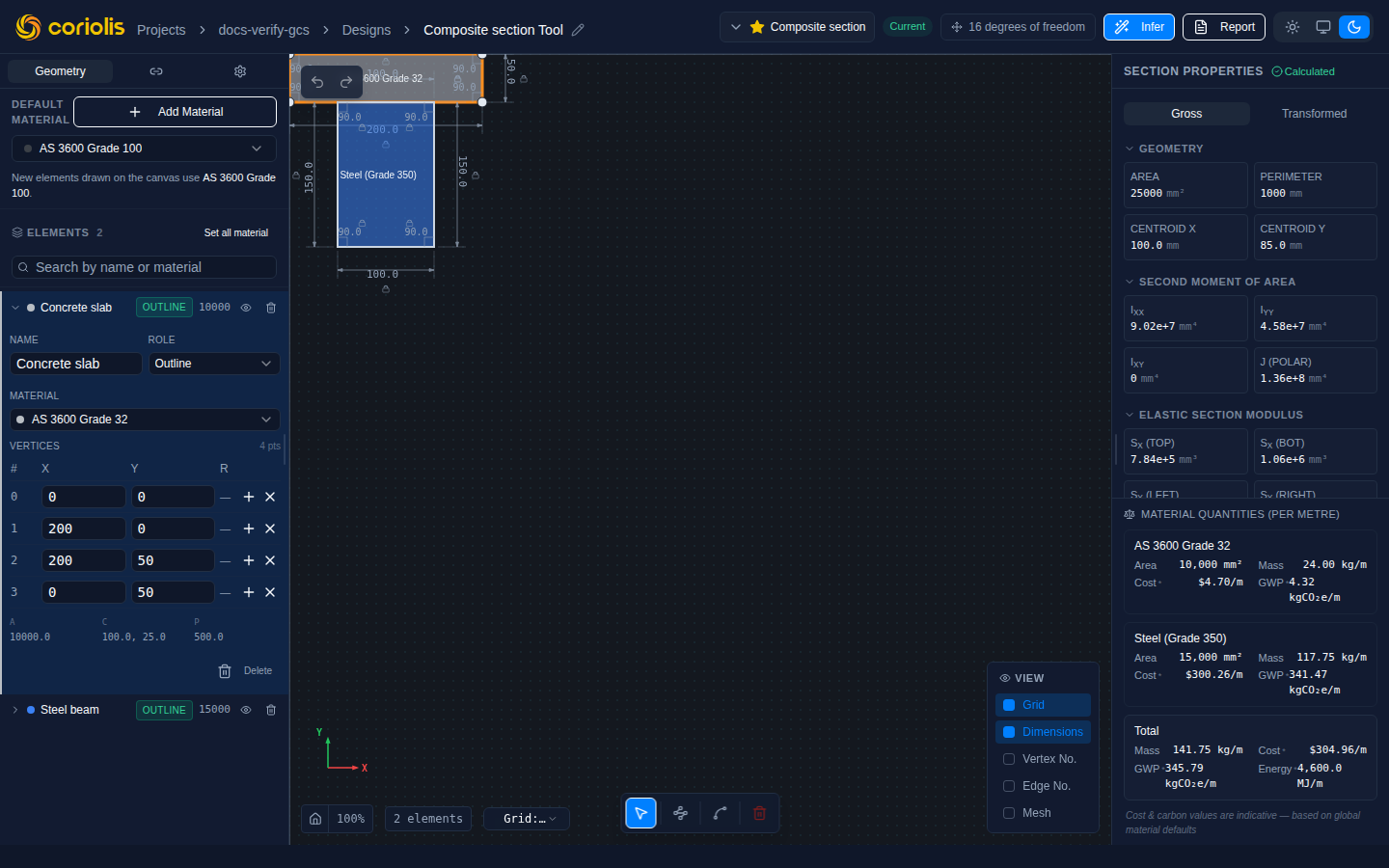The height and width of the screenshot is (868, 1389).
Task: Choose the polyline node drawing tool
Action: (680, 813)
